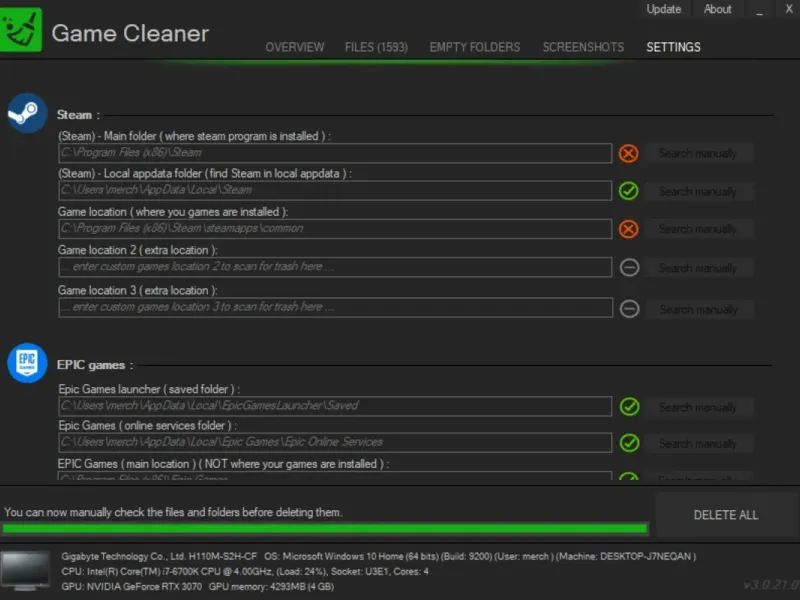Go to the EMPTY FOLDERS tab

coord(474,47)
